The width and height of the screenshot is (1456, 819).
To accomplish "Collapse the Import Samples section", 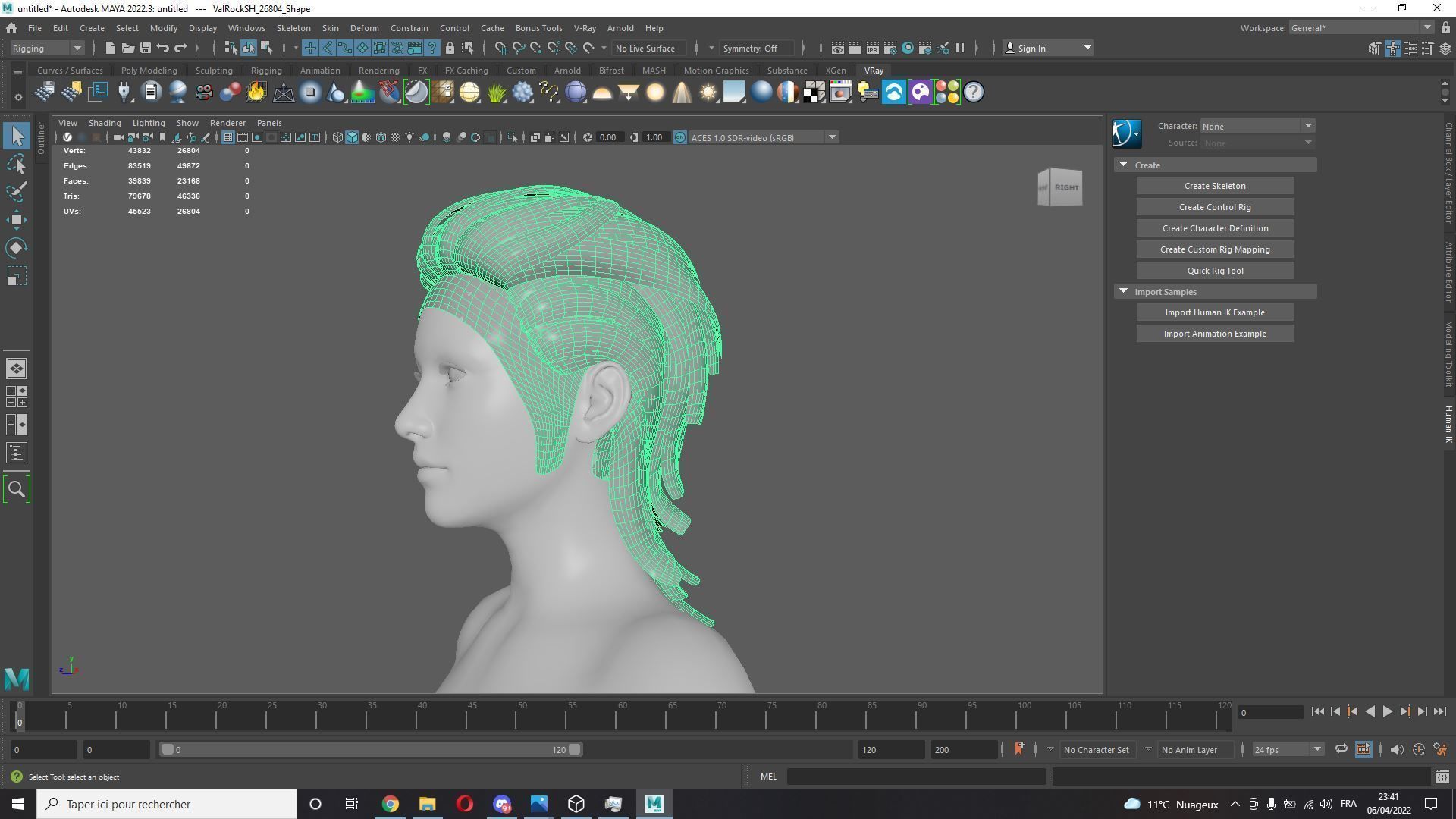I will (x=1124, y=291).
